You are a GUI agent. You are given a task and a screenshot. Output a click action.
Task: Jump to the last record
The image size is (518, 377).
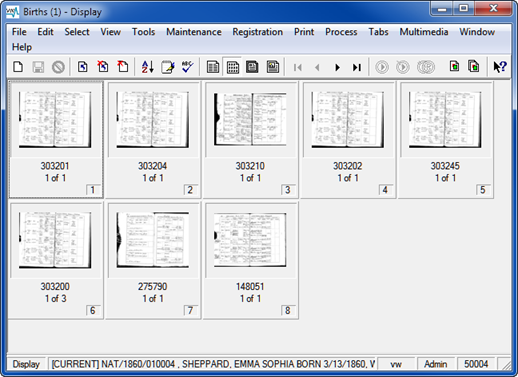pos(357,68)
